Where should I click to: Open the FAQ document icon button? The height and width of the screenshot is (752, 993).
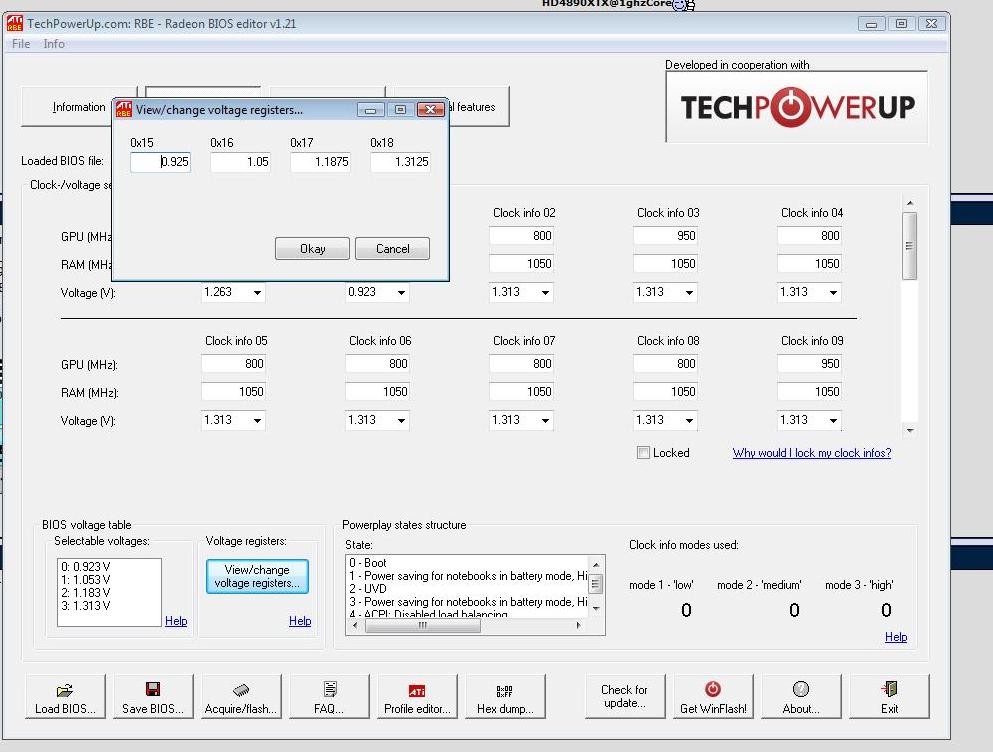329,696
